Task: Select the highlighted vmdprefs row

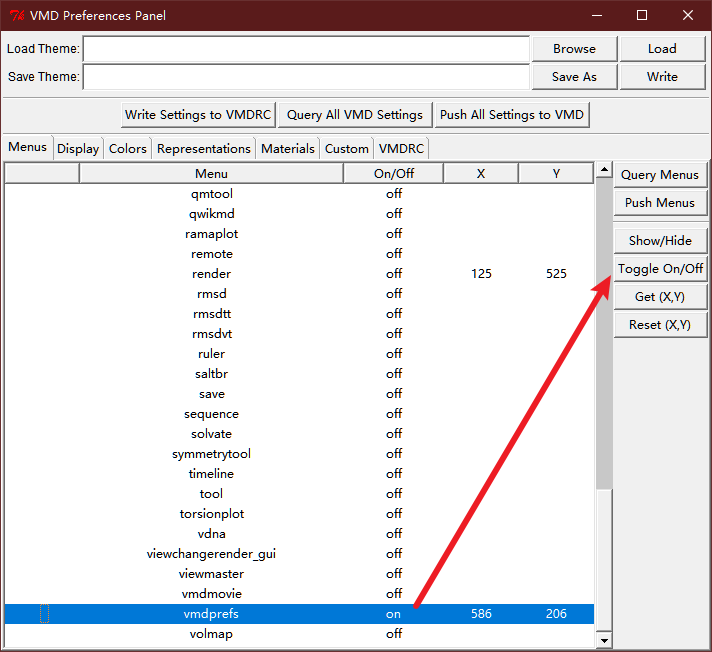Action: coord(299,614)
